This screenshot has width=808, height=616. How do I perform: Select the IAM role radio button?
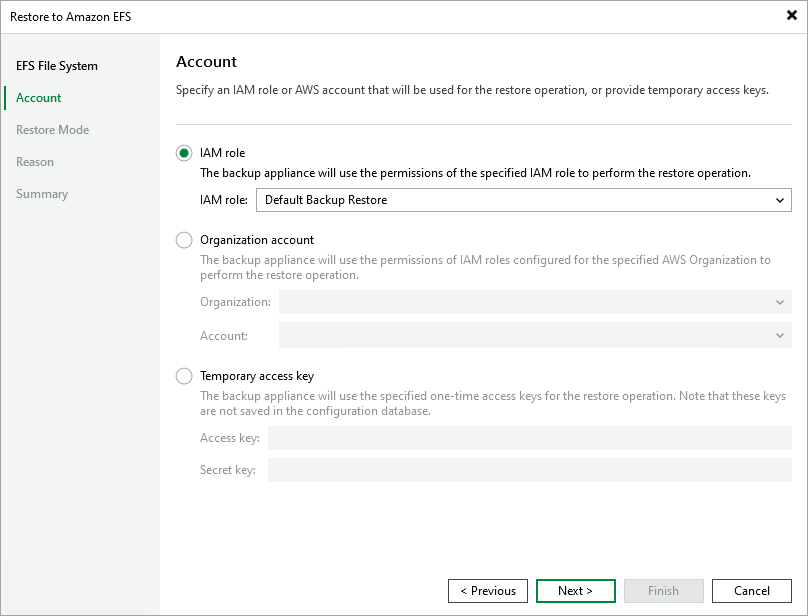(184, 153)
